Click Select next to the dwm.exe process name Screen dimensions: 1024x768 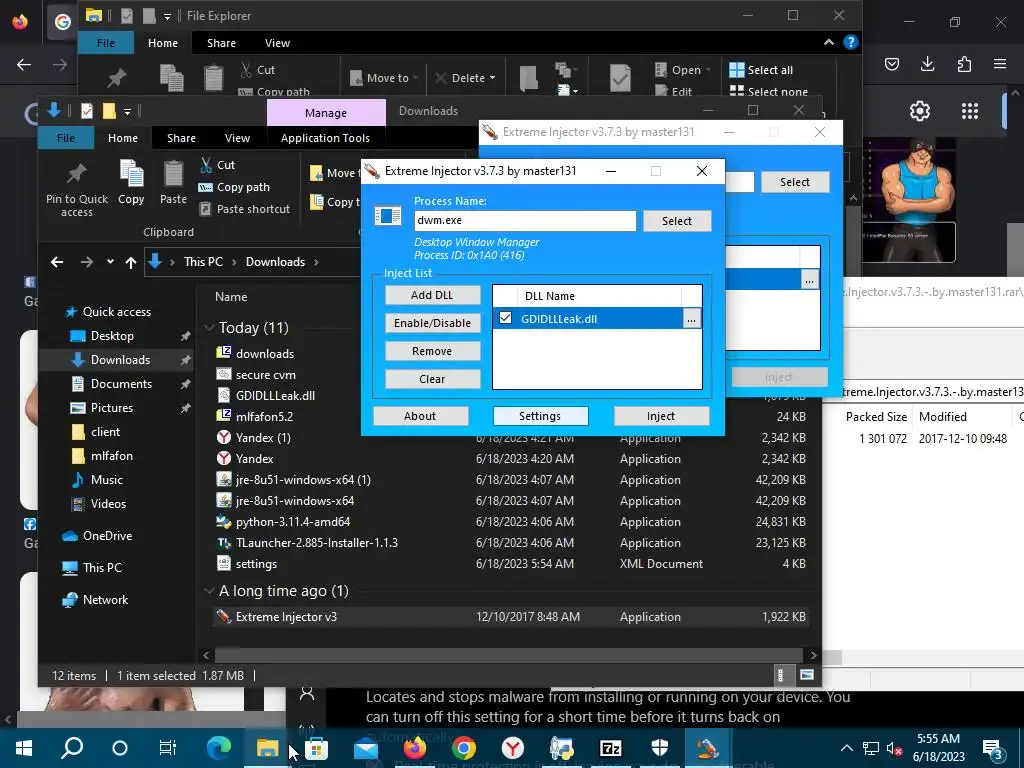677,221
